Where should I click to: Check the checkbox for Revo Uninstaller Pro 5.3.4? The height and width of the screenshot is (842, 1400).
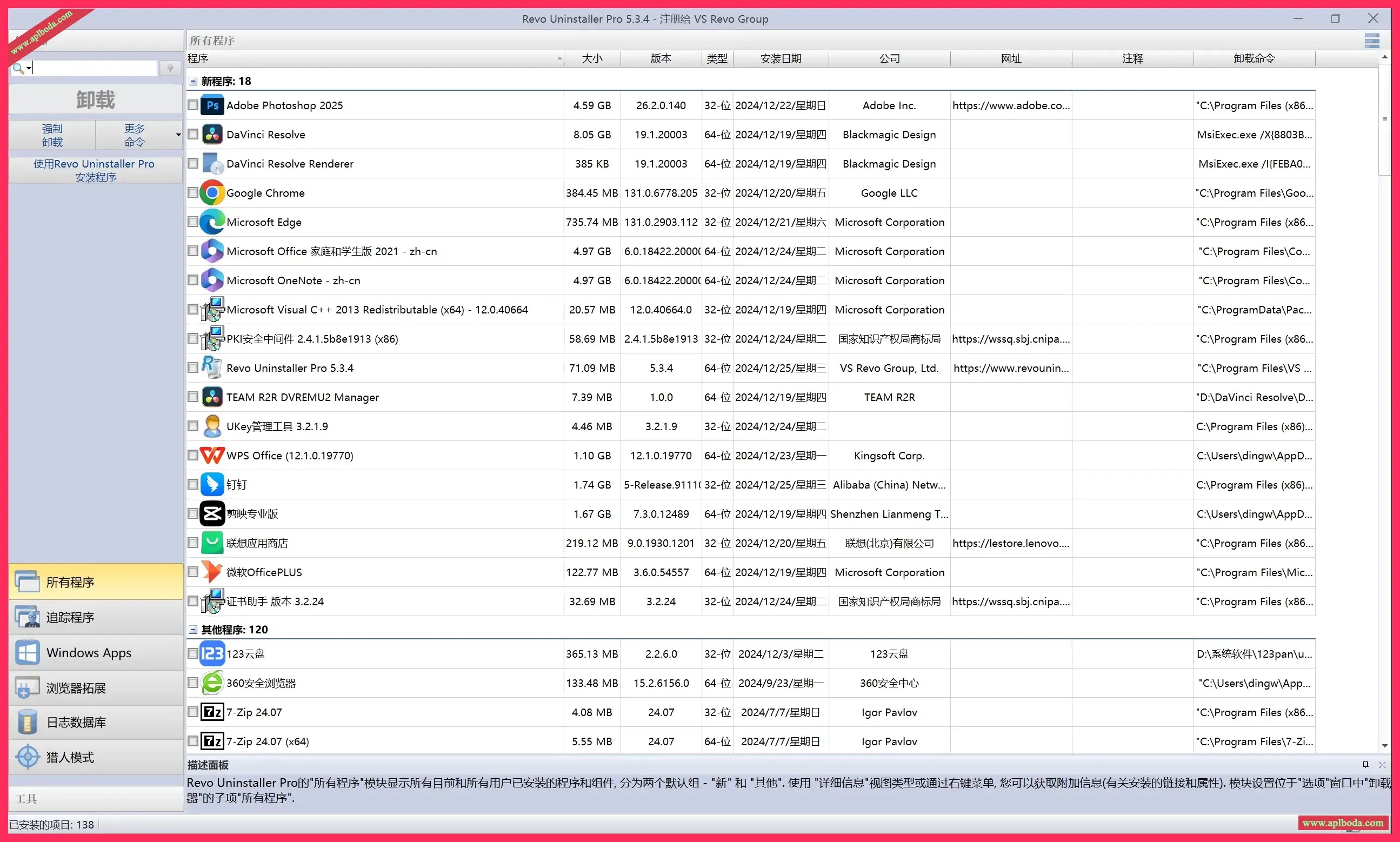point(192,367)
